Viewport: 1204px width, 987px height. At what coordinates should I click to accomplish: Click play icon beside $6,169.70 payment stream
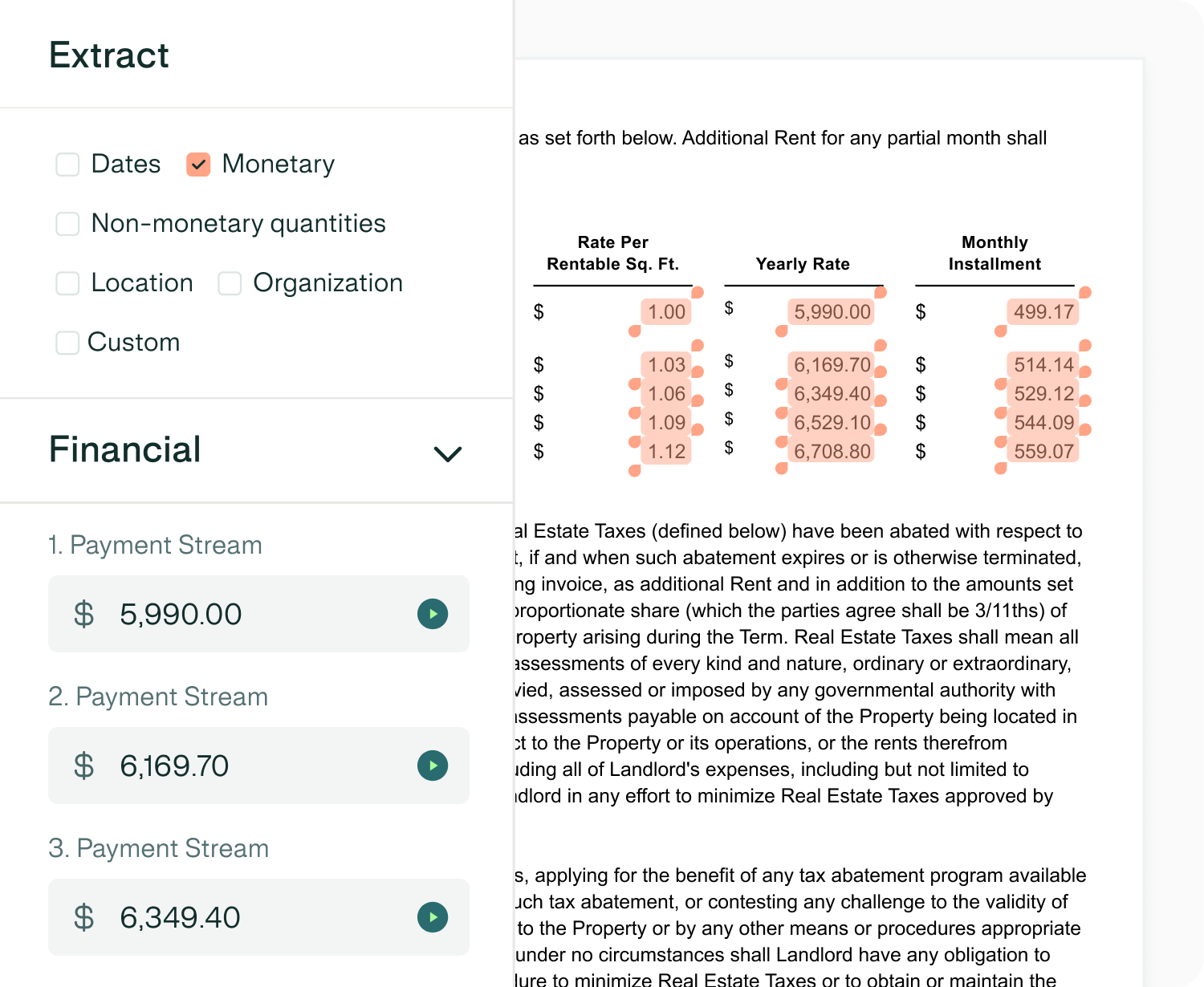[x=433, y=766]
